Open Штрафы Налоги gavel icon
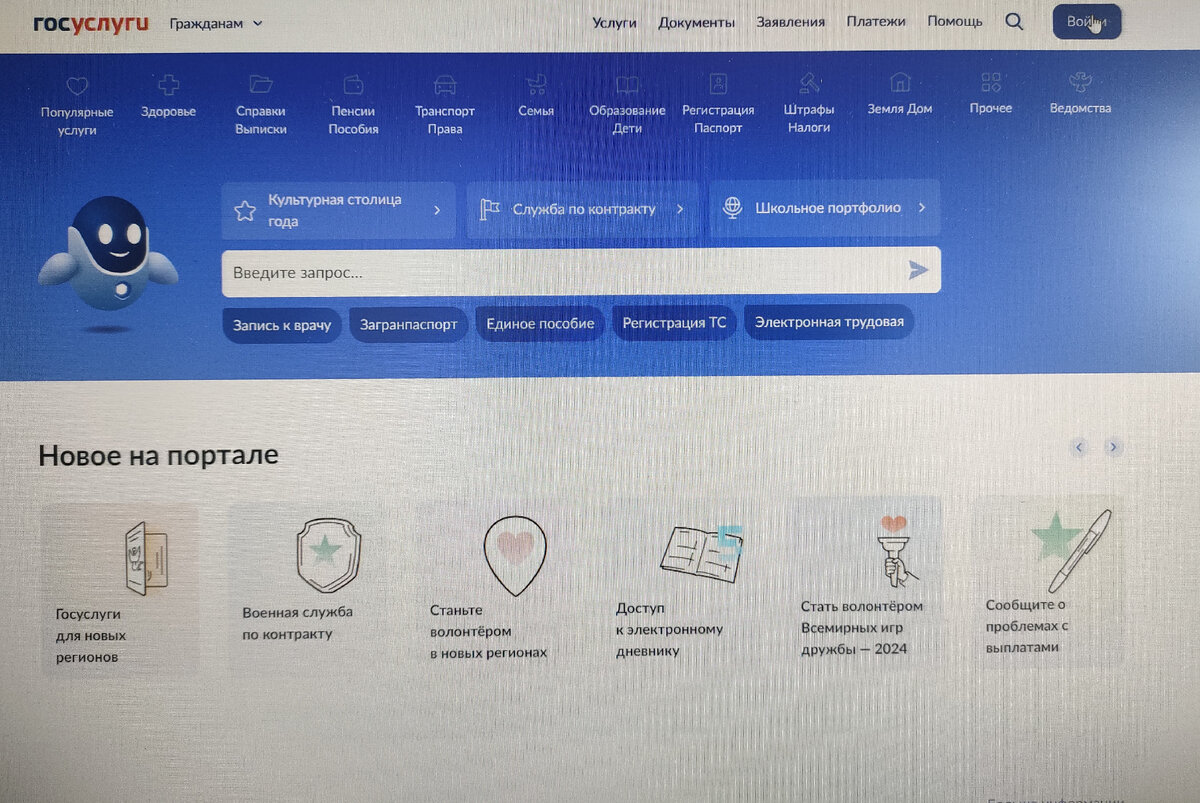The image size is (1200, 803). pyautogui.click(x=809, y=83)
